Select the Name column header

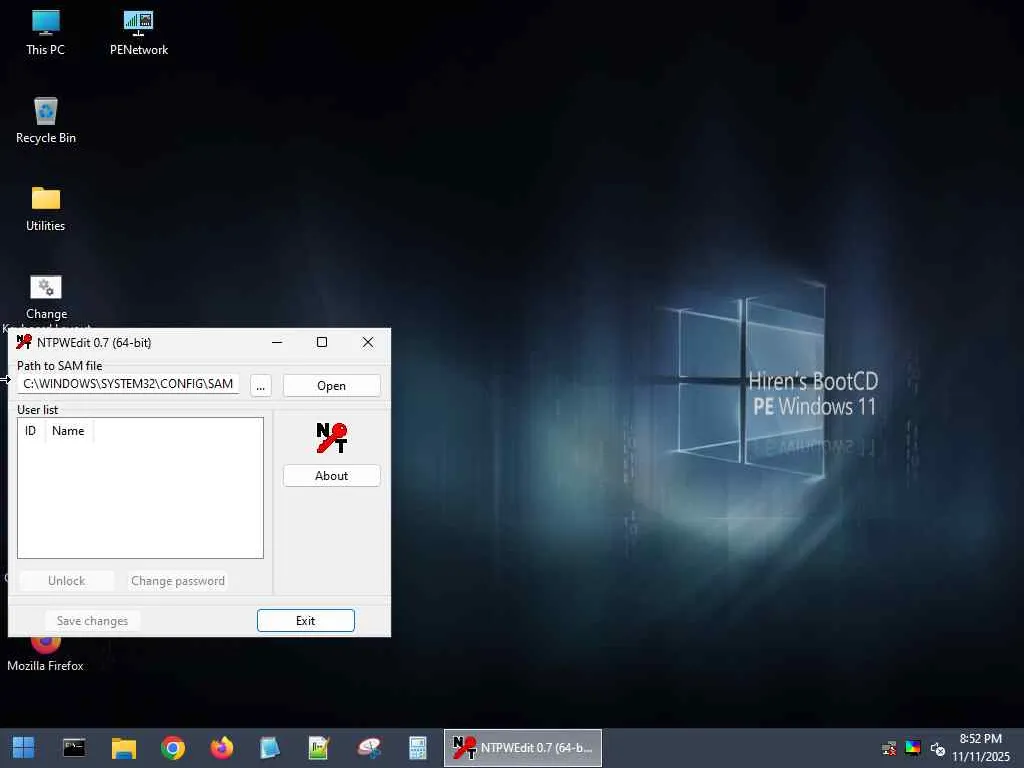pos(69,431)
